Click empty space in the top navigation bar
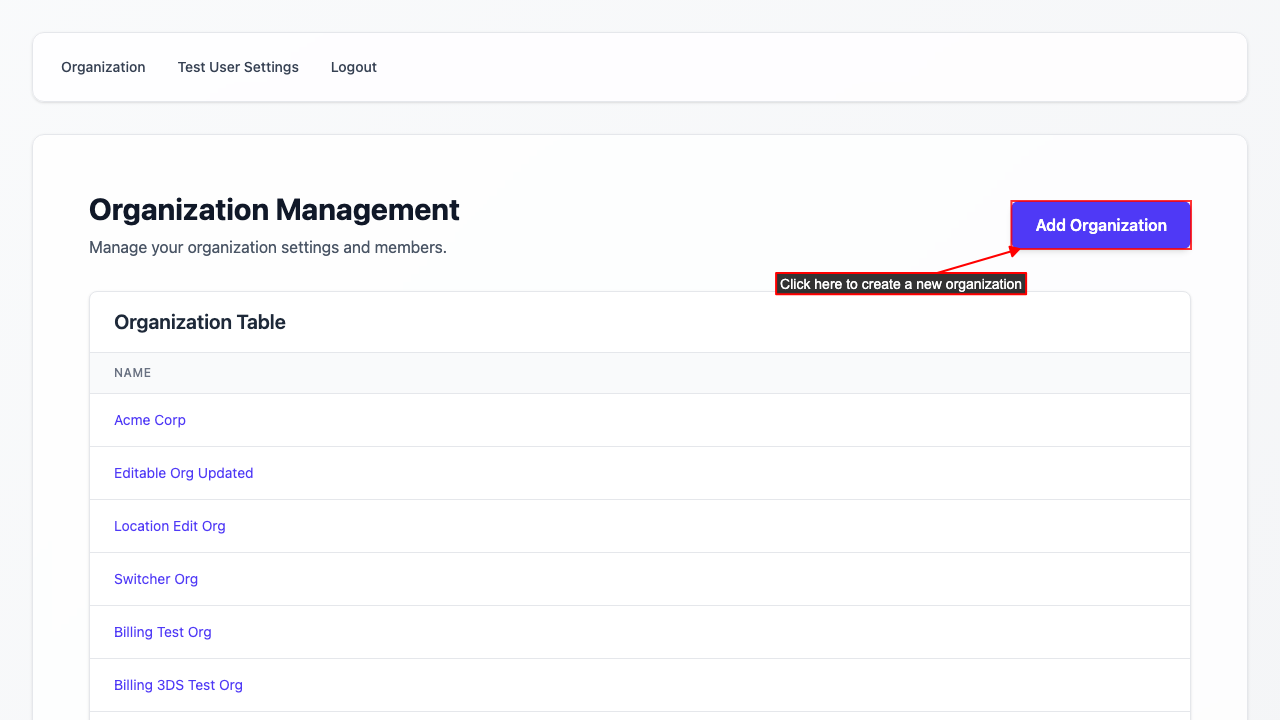 pos(800,67)
